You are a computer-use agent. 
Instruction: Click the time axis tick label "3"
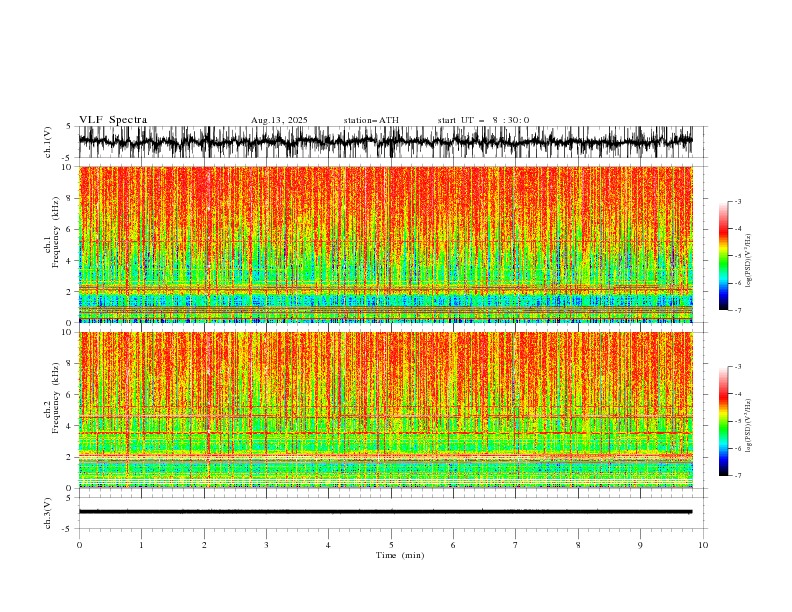266,545
